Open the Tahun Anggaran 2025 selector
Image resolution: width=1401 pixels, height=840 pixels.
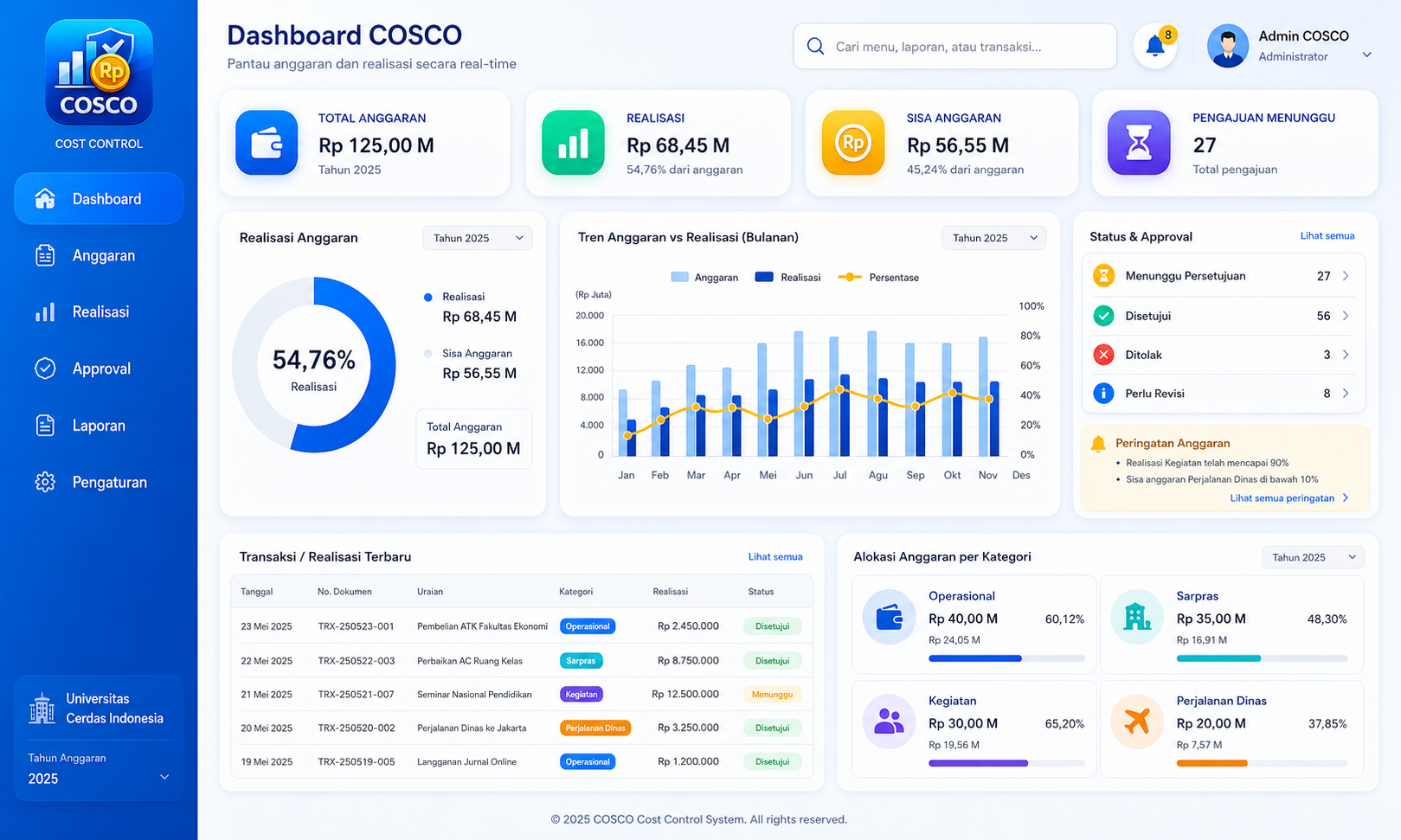pyautogui.click(x=99, y=769)
